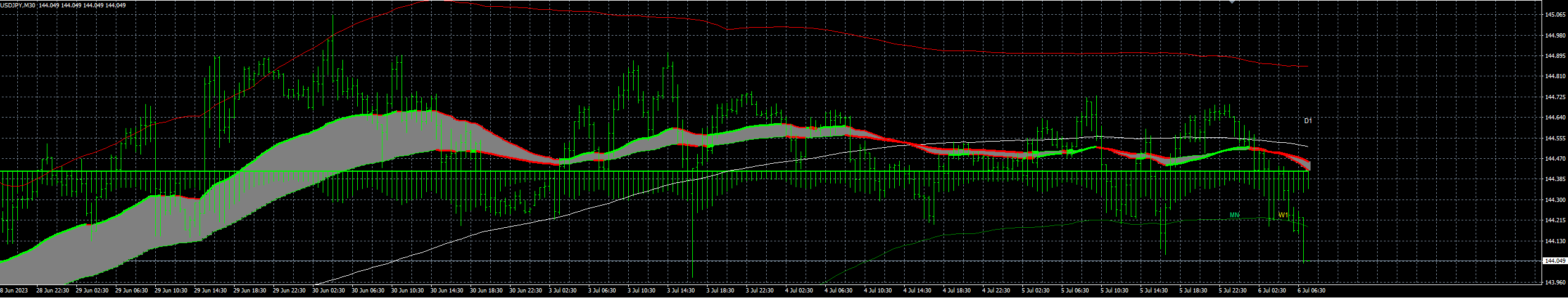Click price scale value 144.215
This screenshot has width=1568, height=298.
[1555, 220]
